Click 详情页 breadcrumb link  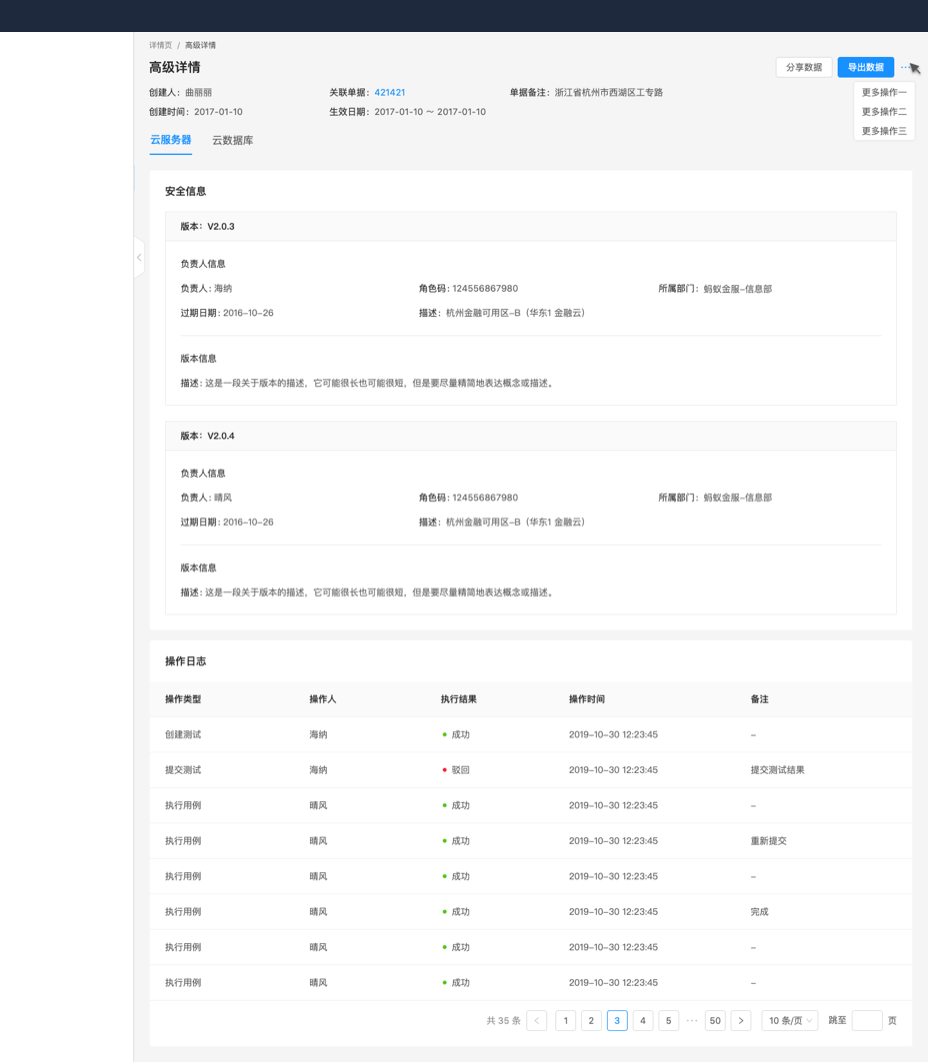(161, 45)
